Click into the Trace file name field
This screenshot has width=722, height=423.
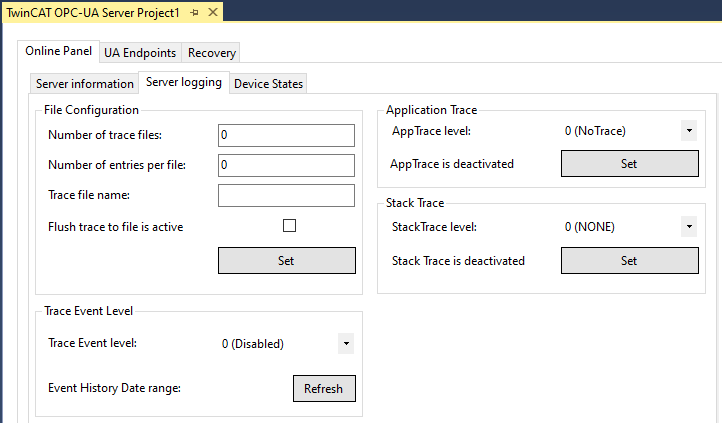(x=286, y=196)
